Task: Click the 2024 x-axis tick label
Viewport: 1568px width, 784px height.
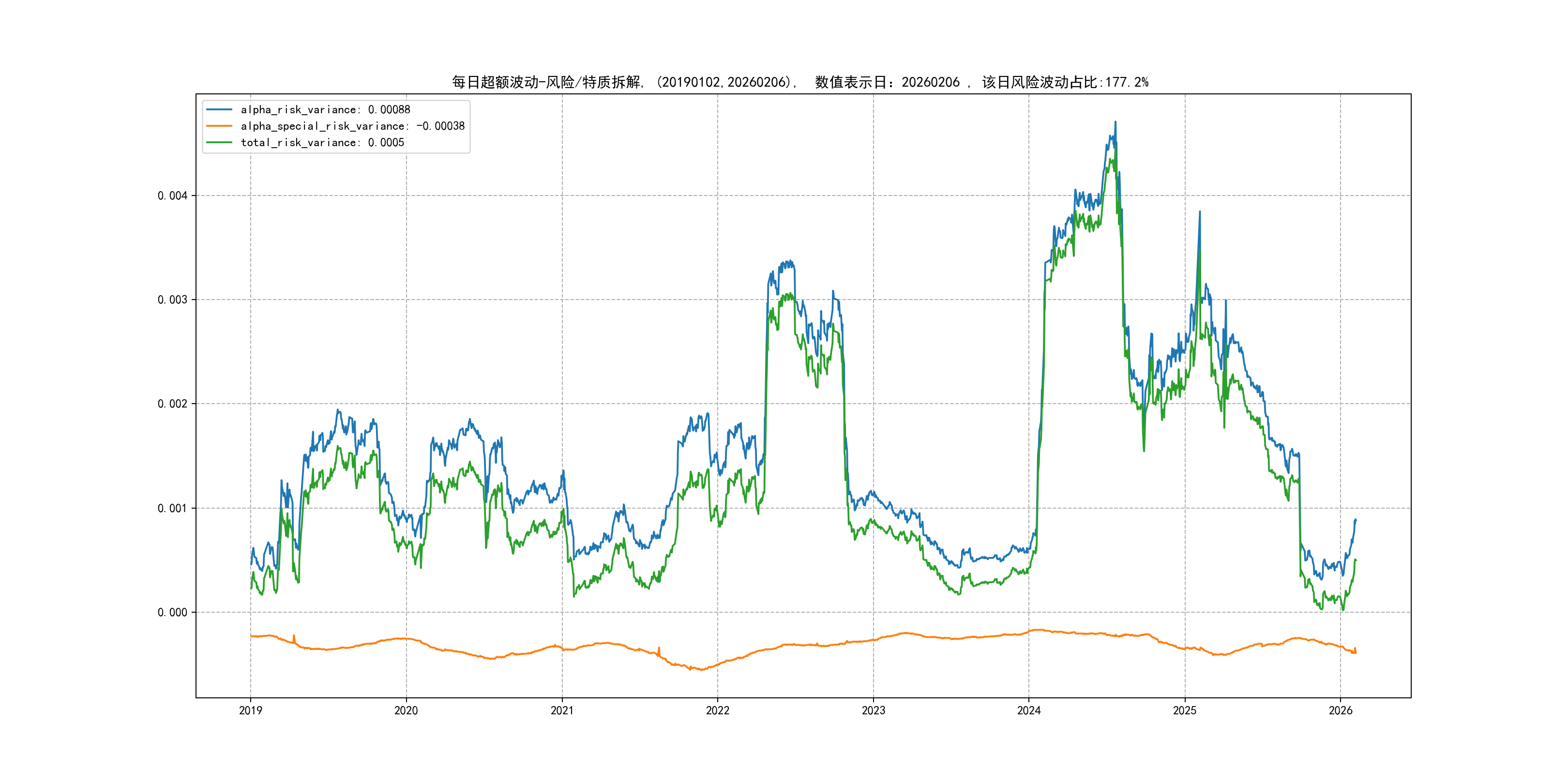Action: click(1029, 710)
